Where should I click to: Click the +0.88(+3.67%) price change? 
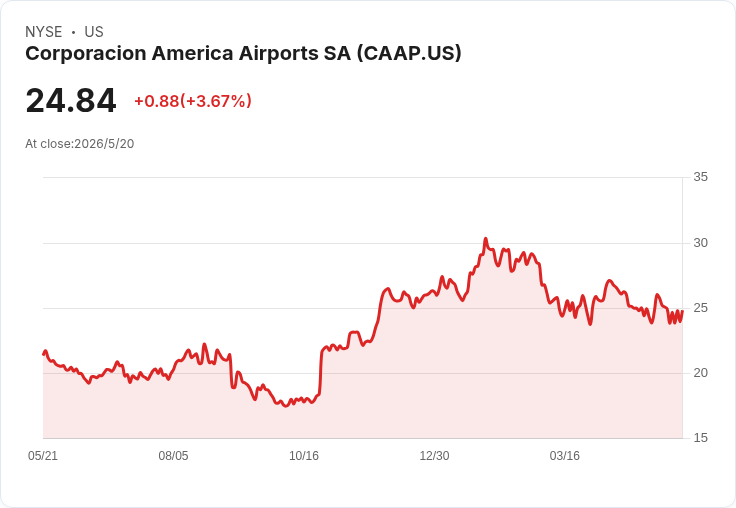point(193,101)
